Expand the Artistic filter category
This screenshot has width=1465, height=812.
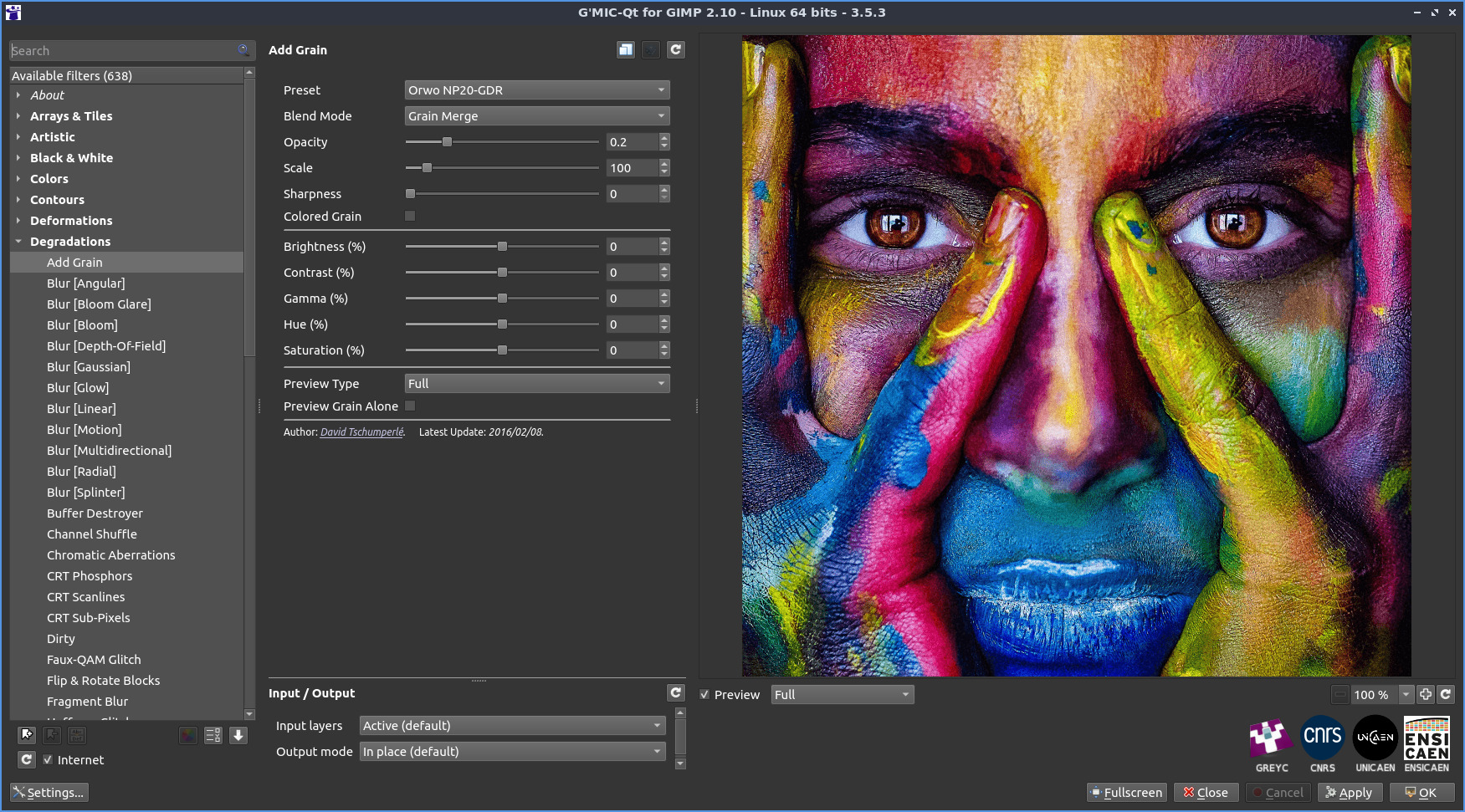[x=53, y=137]
